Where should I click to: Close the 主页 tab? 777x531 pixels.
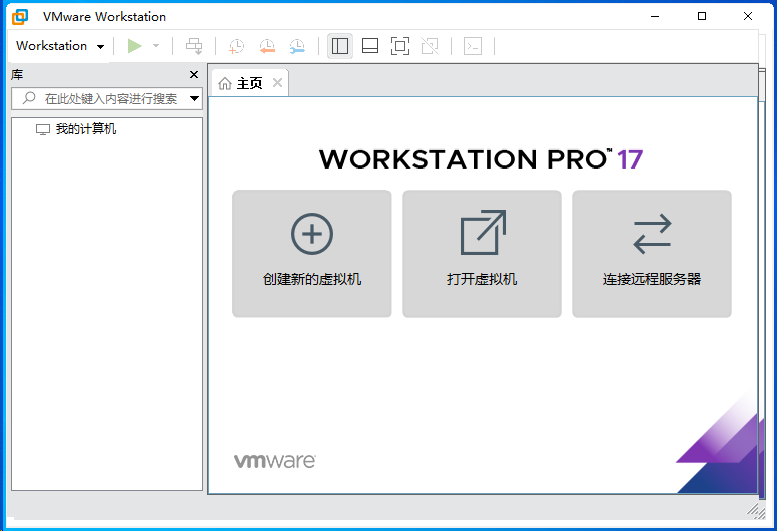(278, 83)
